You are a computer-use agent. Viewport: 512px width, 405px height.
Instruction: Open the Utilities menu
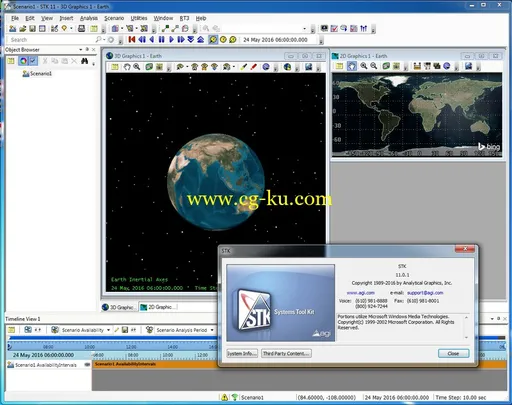click(x=139, y=18)
